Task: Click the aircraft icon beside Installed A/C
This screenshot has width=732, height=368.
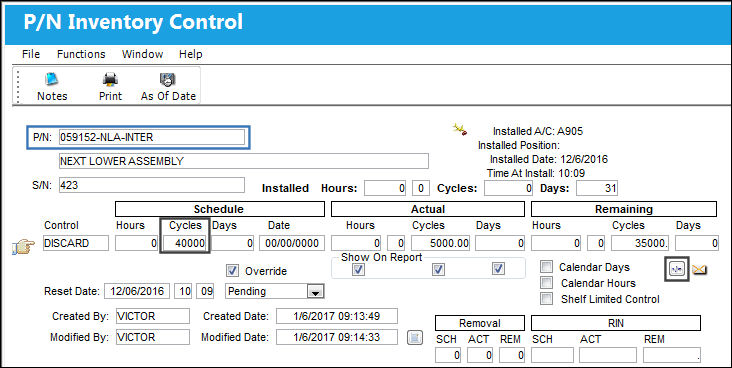Action: coord(460,130)
